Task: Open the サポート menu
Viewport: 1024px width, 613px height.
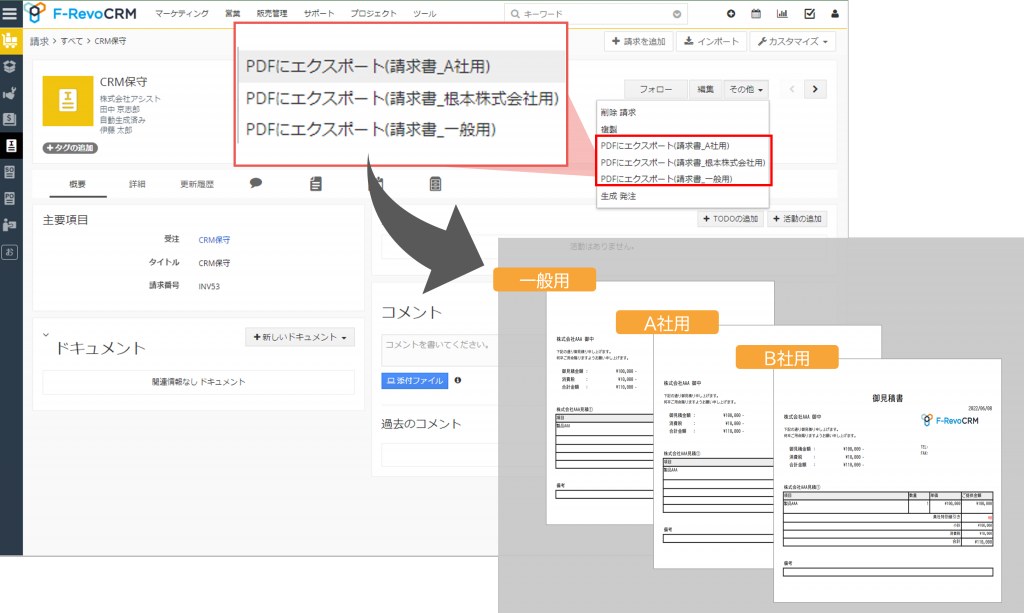Action: [x=319, y=14]
